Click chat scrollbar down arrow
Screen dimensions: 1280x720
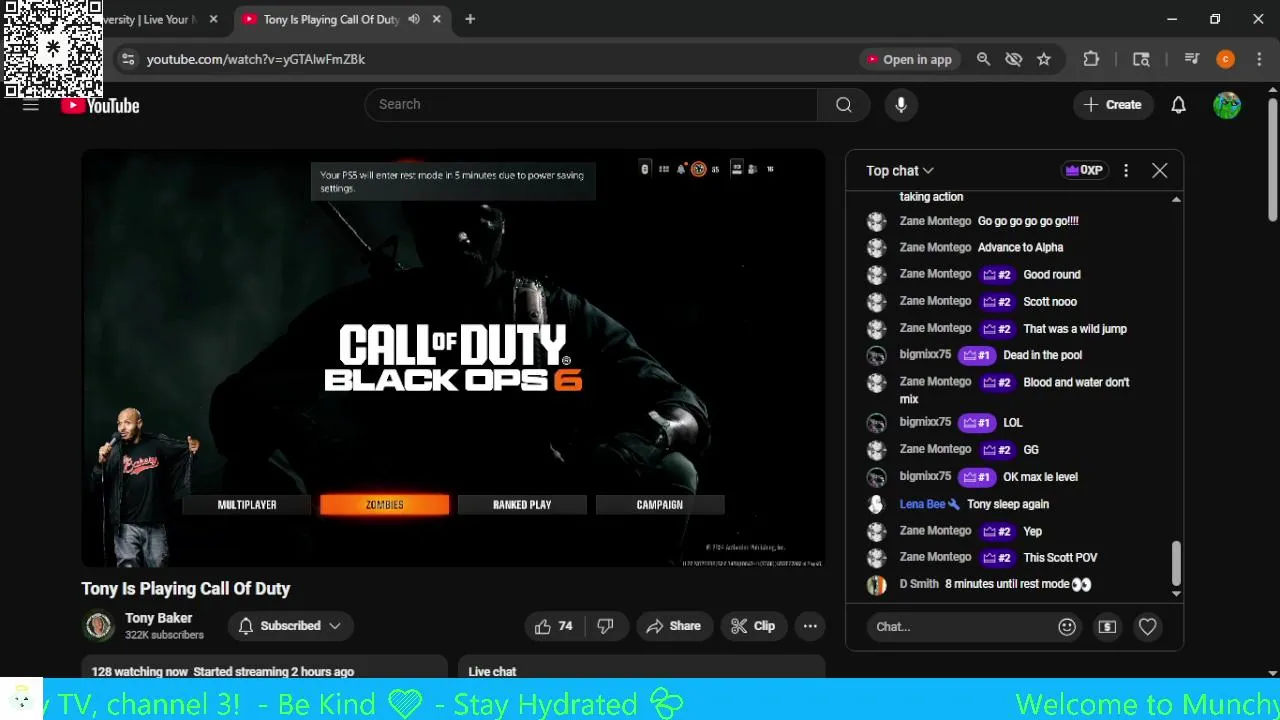tap(1176, 593)
